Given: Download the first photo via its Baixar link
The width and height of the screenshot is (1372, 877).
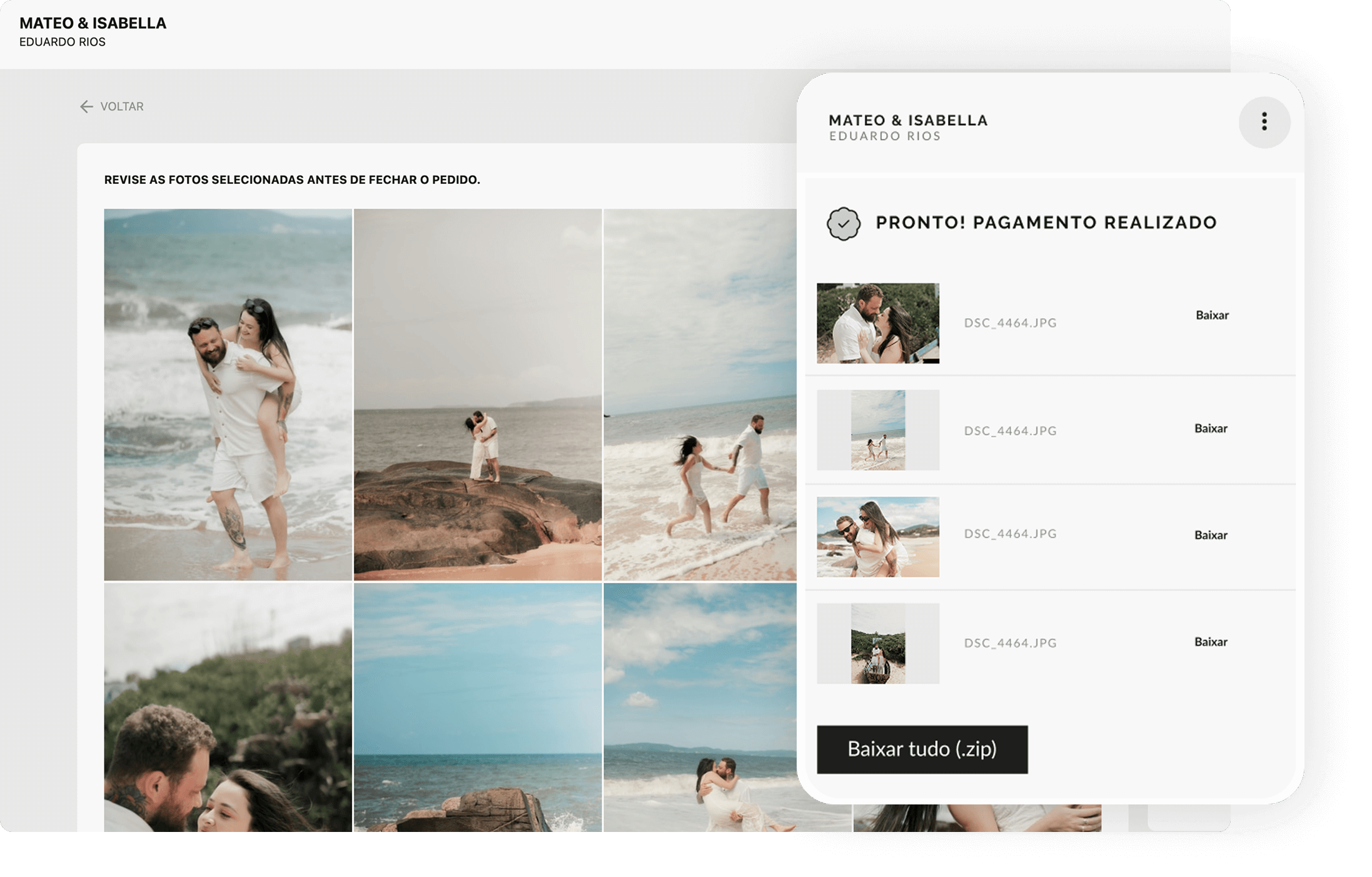Looking at the screenshot, I should [1211, 315].
